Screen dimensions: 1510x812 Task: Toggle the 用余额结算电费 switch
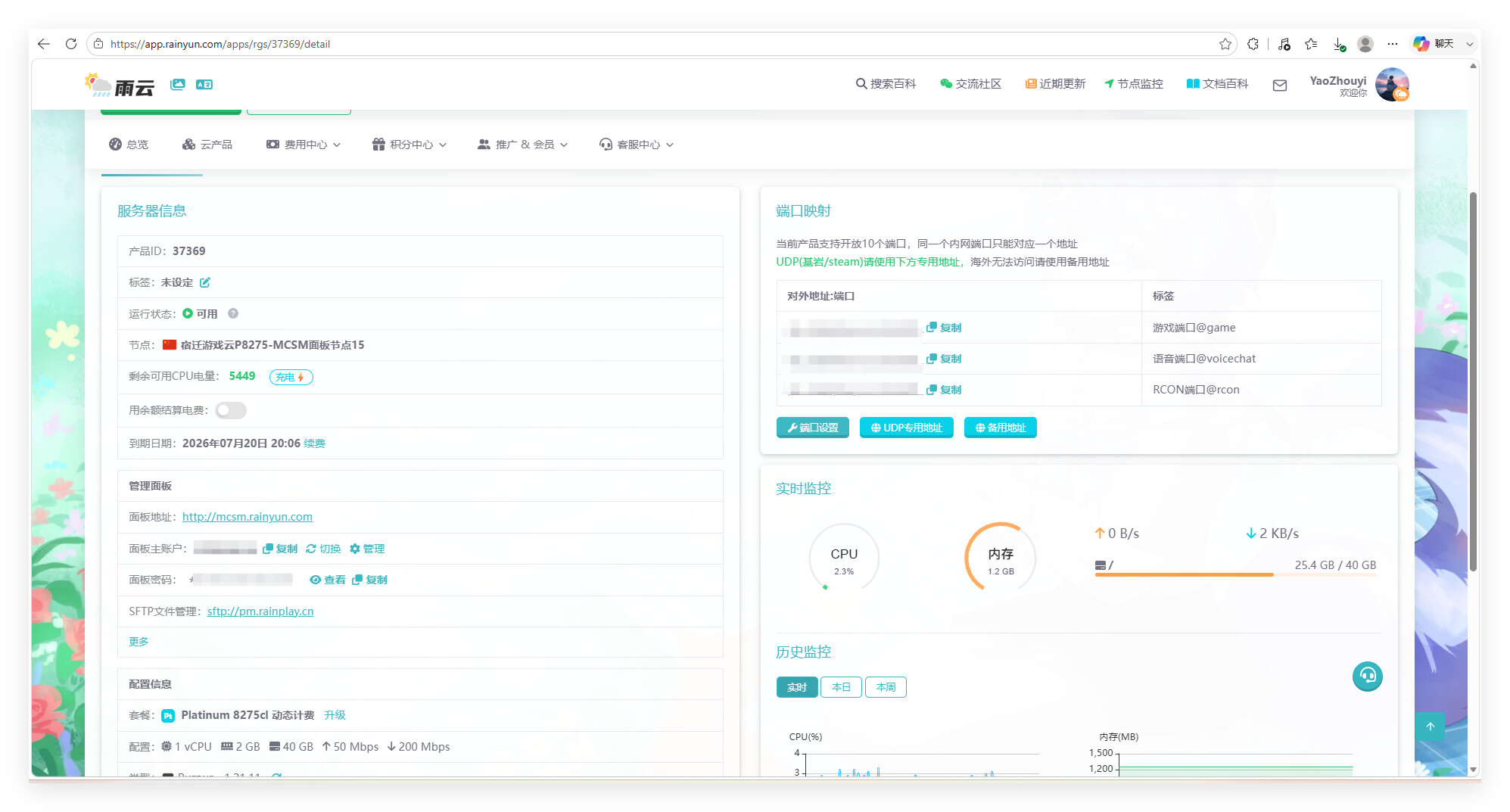click(231, 410)
